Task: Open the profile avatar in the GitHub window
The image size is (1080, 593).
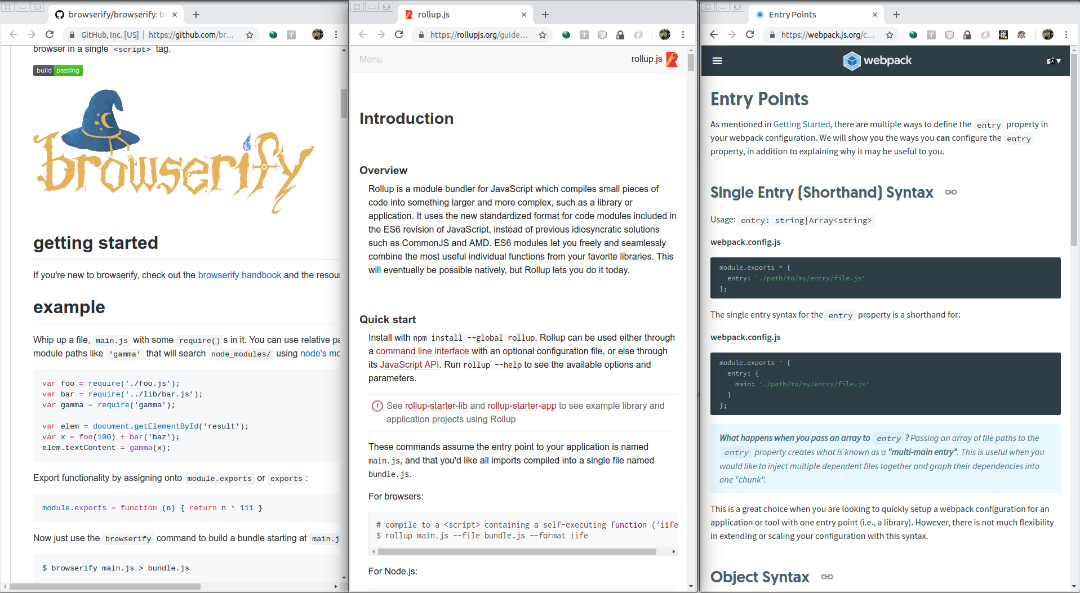Action: (318, 34)
